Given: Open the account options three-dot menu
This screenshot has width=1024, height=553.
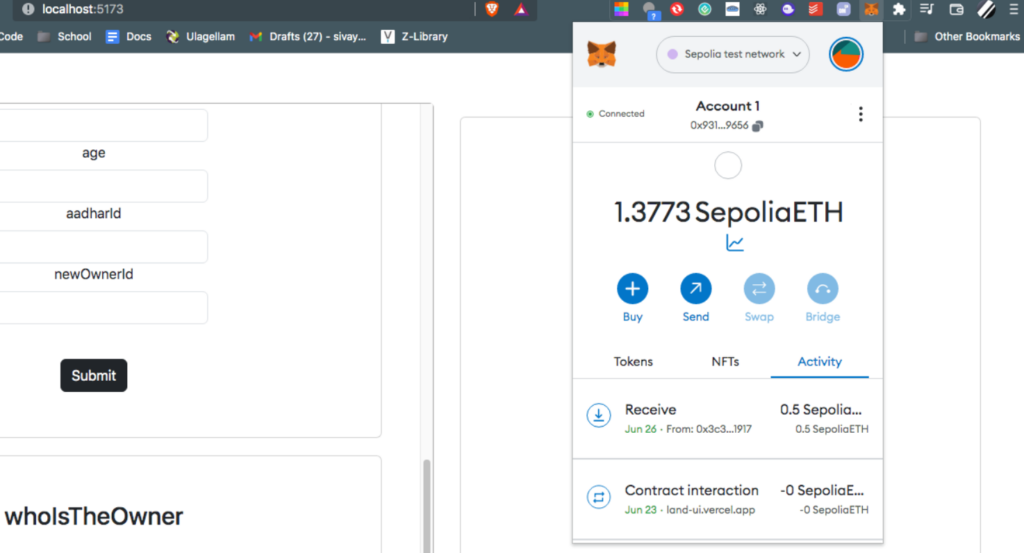Looking at the screenshot, I should pyautogui.click(x=860, y=114).
